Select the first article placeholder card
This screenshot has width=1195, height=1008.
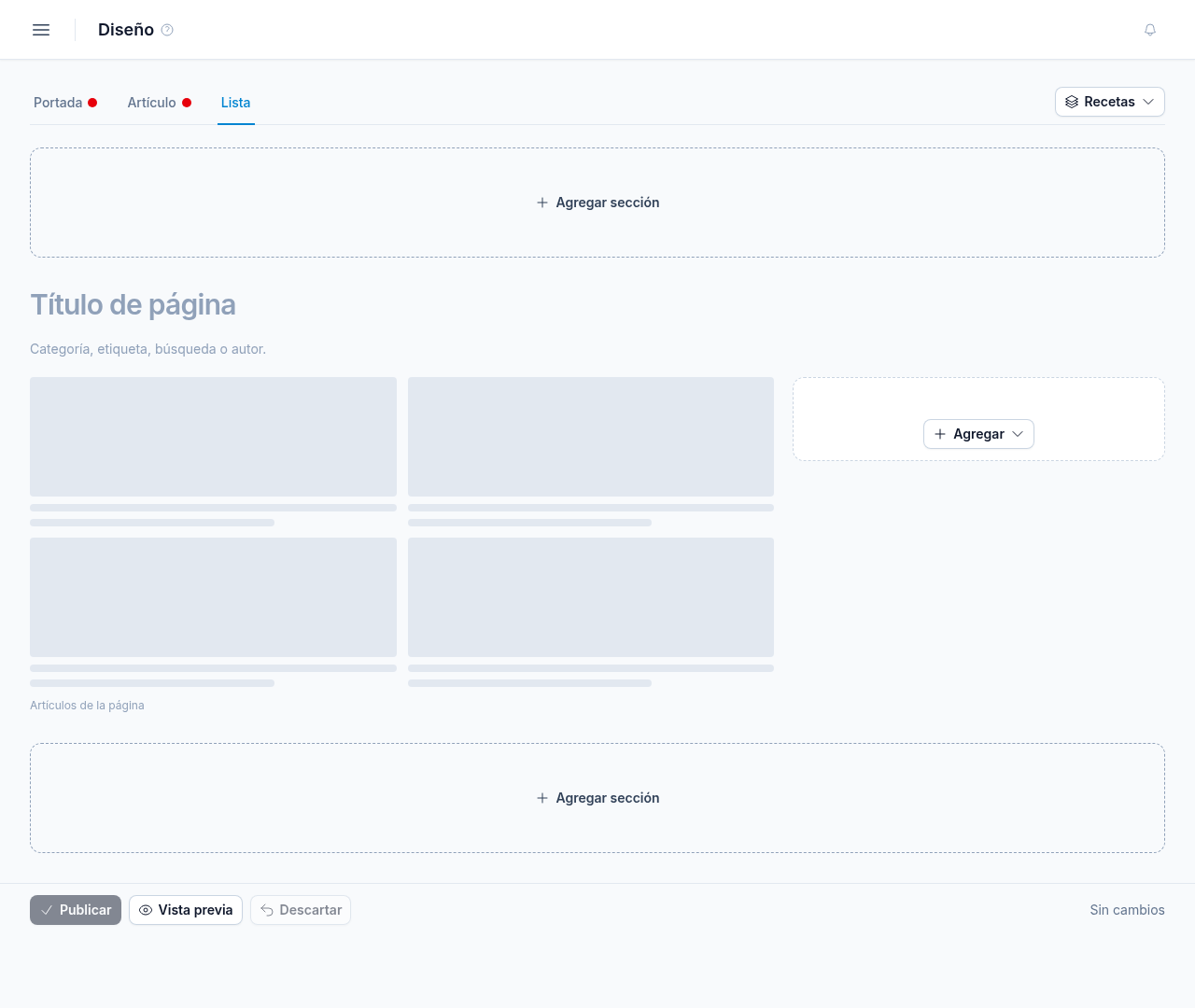(x=213, y=452)
